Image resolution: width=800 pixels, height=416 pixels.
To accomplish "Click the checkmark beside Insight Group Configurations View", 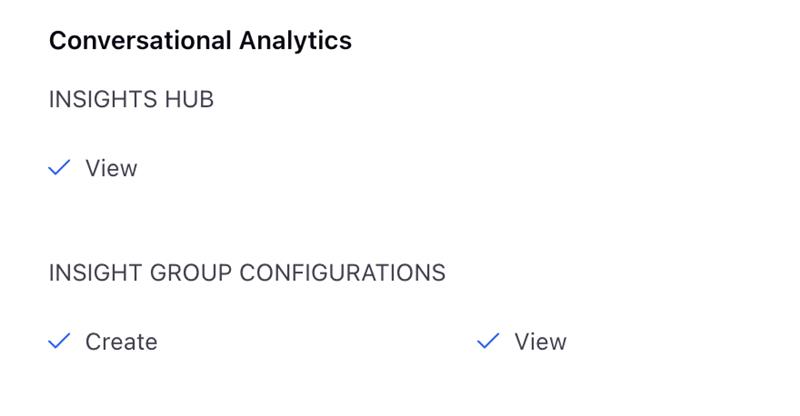I will 488,341.
